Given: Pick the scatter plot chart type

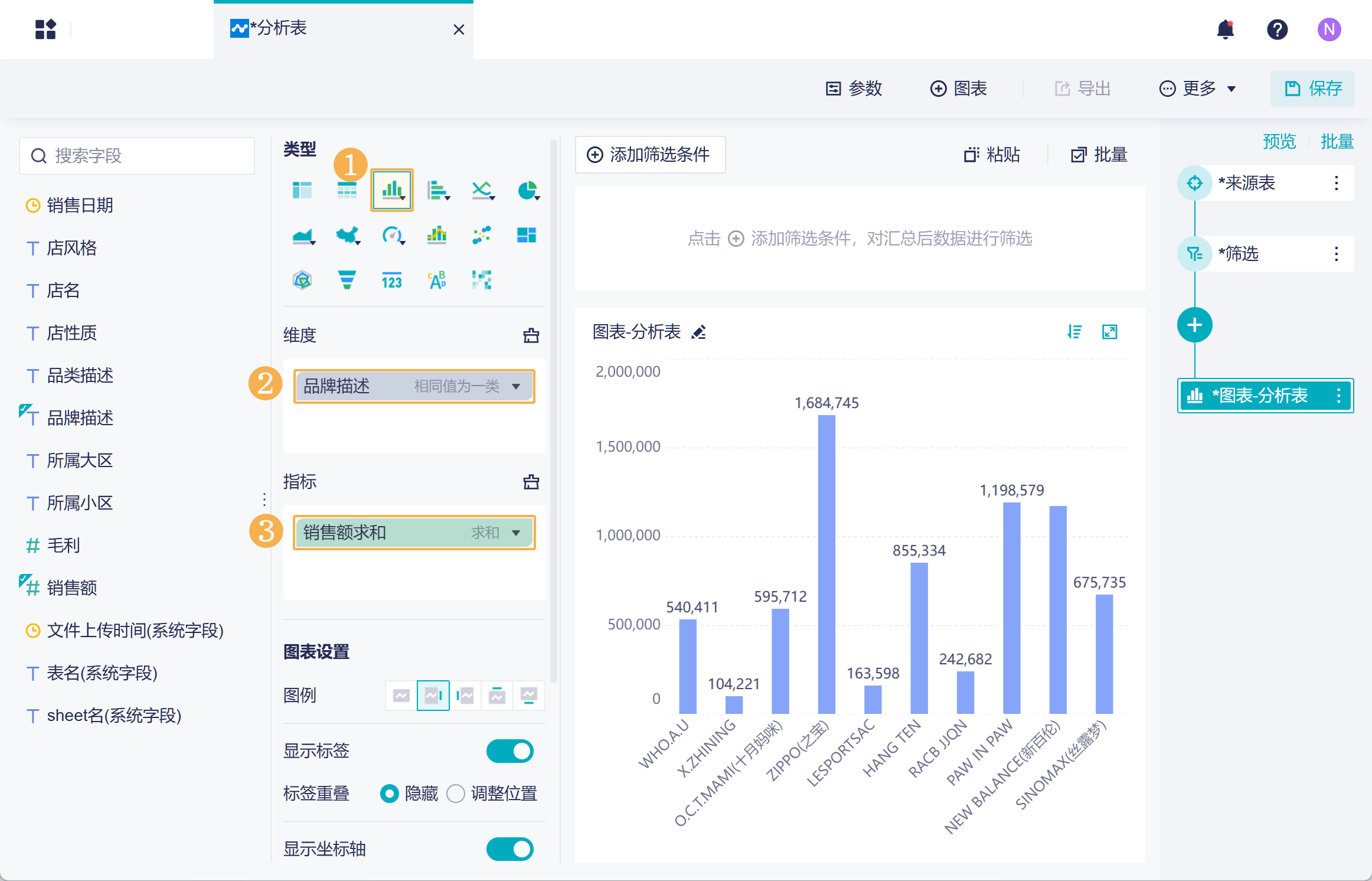Looking at the screenshot, I should (482, 235).
